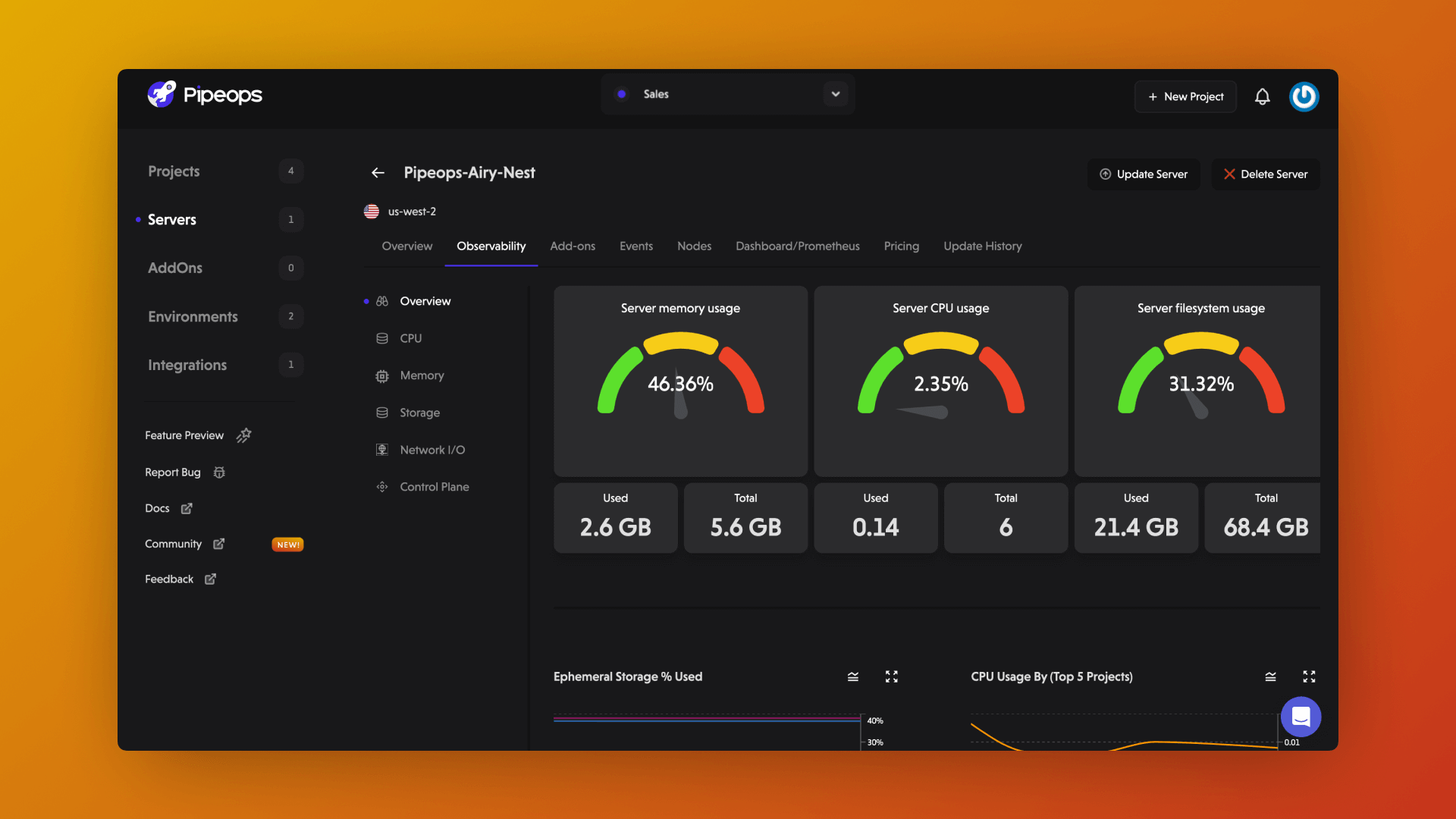Click the CPU observability icon in sidebar
The width and height of the screenshot is (1456, 819).
click(382, 337)
